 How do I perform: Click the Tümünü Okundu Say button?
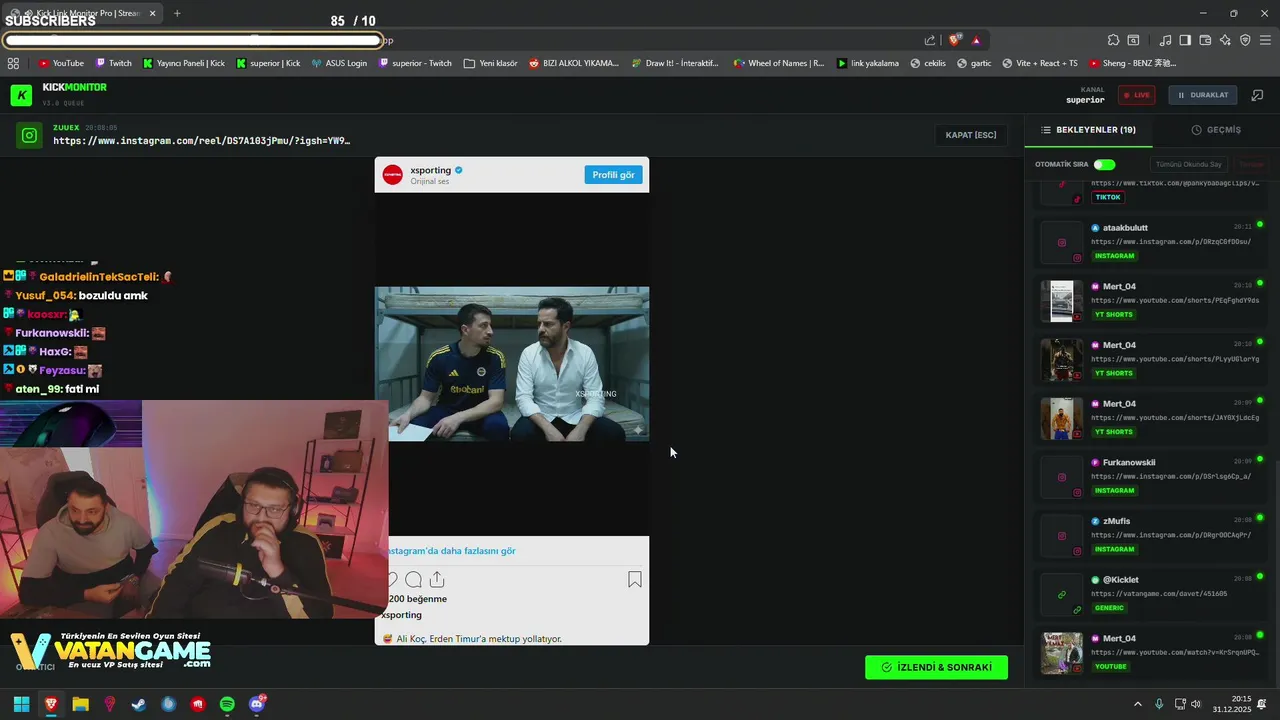(x=1188, y=164)
